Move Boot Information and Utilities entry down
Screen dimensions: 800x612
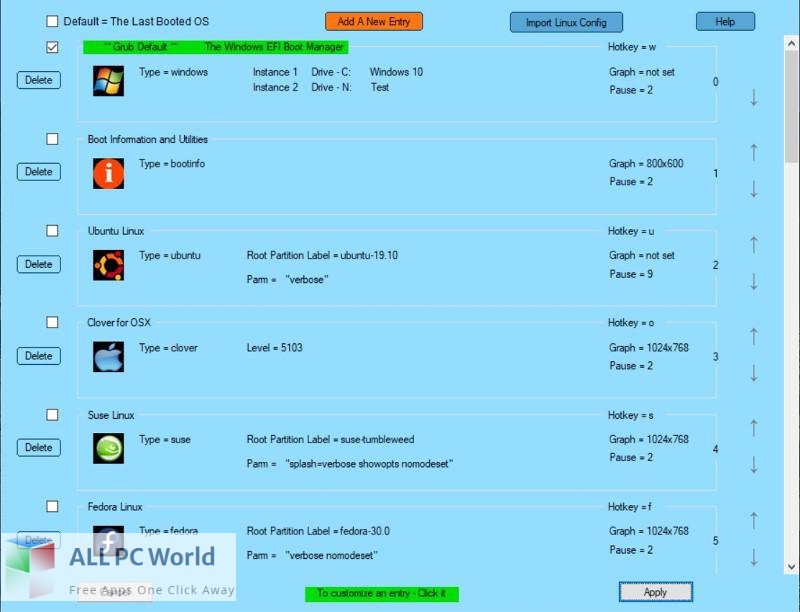tap(754, 189)
